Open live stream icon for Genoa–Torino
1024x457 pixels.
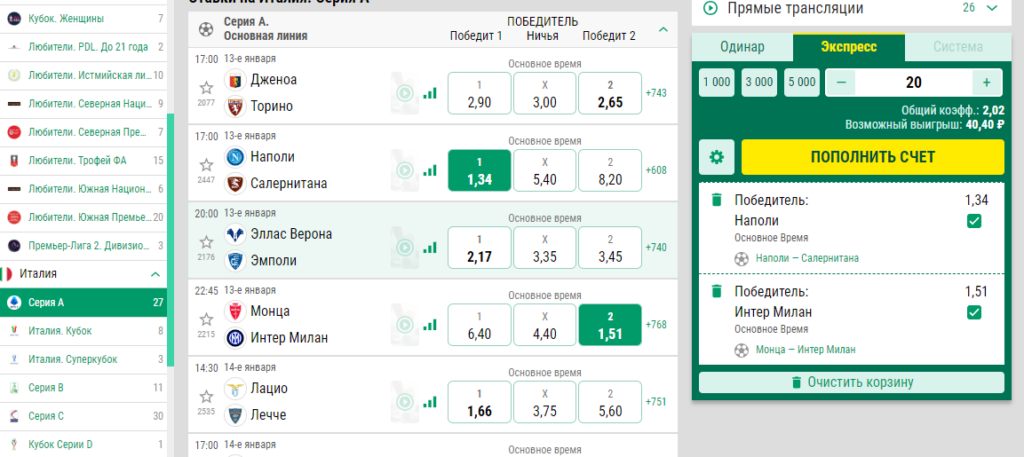(x=405, y=93)
